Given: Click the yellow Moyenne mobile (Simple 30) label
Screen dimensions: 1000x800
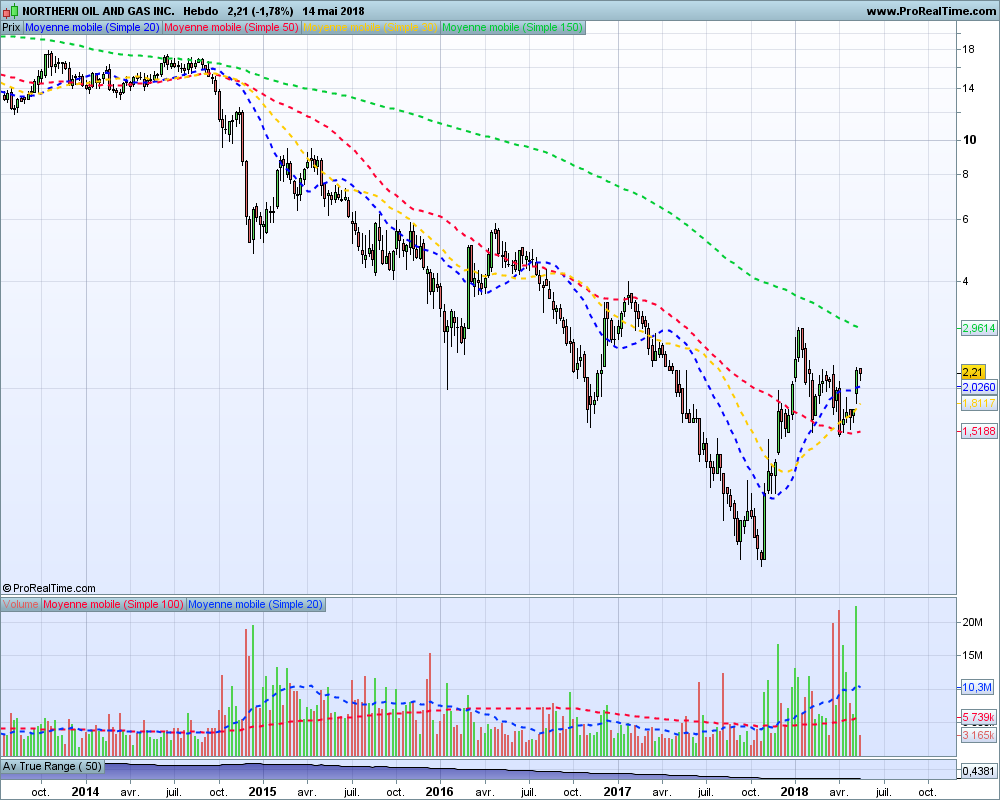Looking at the screenshot, I should pyautogui.click(x=371, y=27).
